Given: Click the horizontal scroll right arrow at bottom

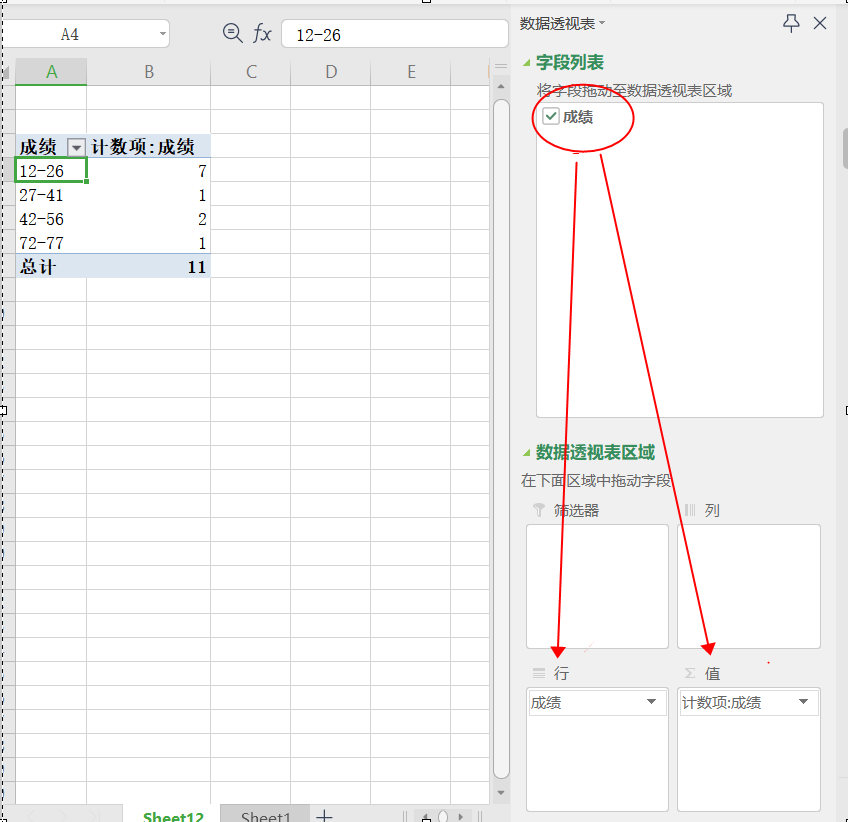Looking at the screenshot, I should pyautogui.click(x=461, y=817).
